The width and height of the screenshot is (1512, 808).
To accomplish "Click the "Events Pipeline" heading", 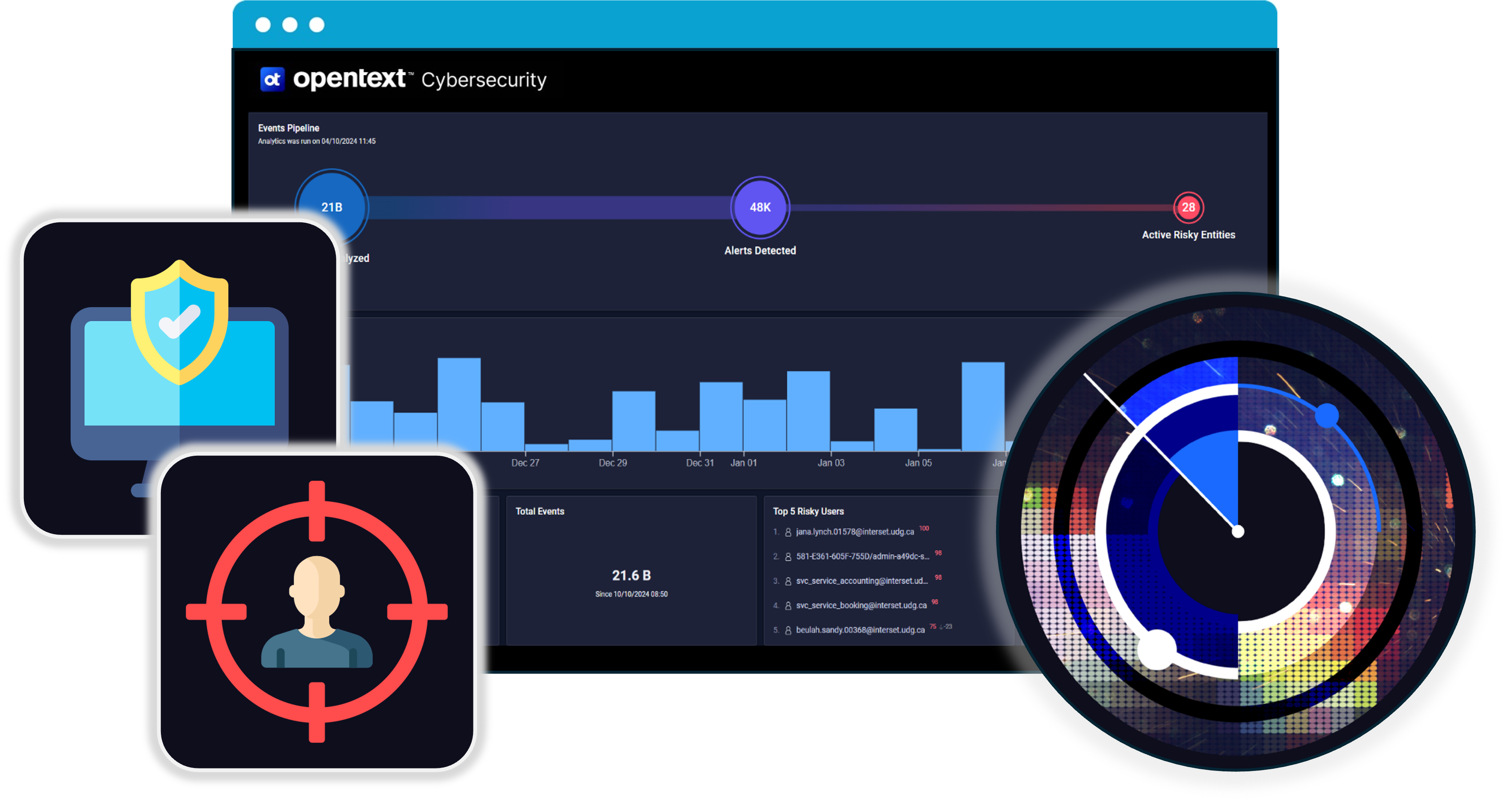I will click(x=288, y=128).
